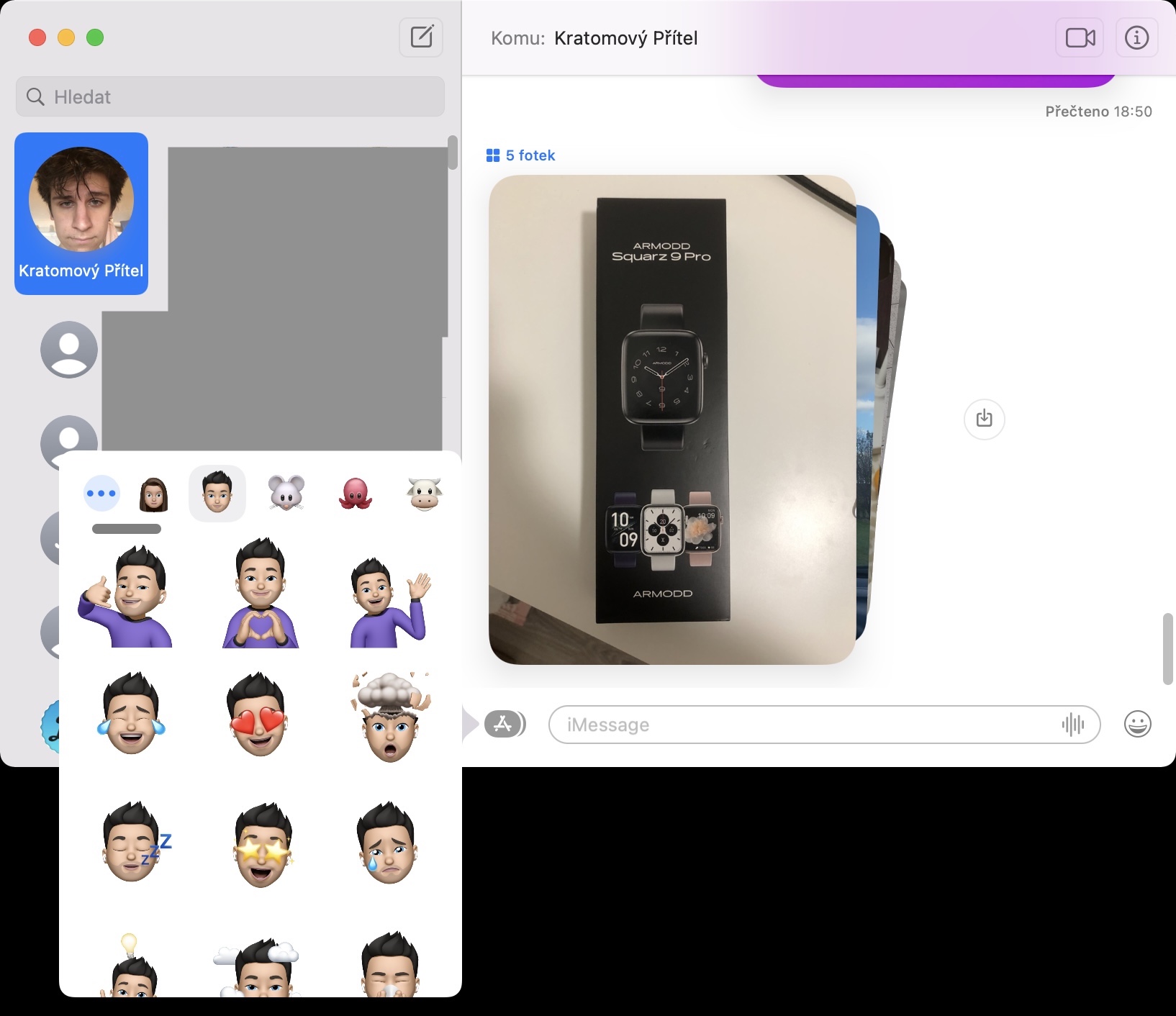Open the emoji picker smiley button
Image resolution: width=1176 pixels, height=1016 pixels.
(1137, 724)
